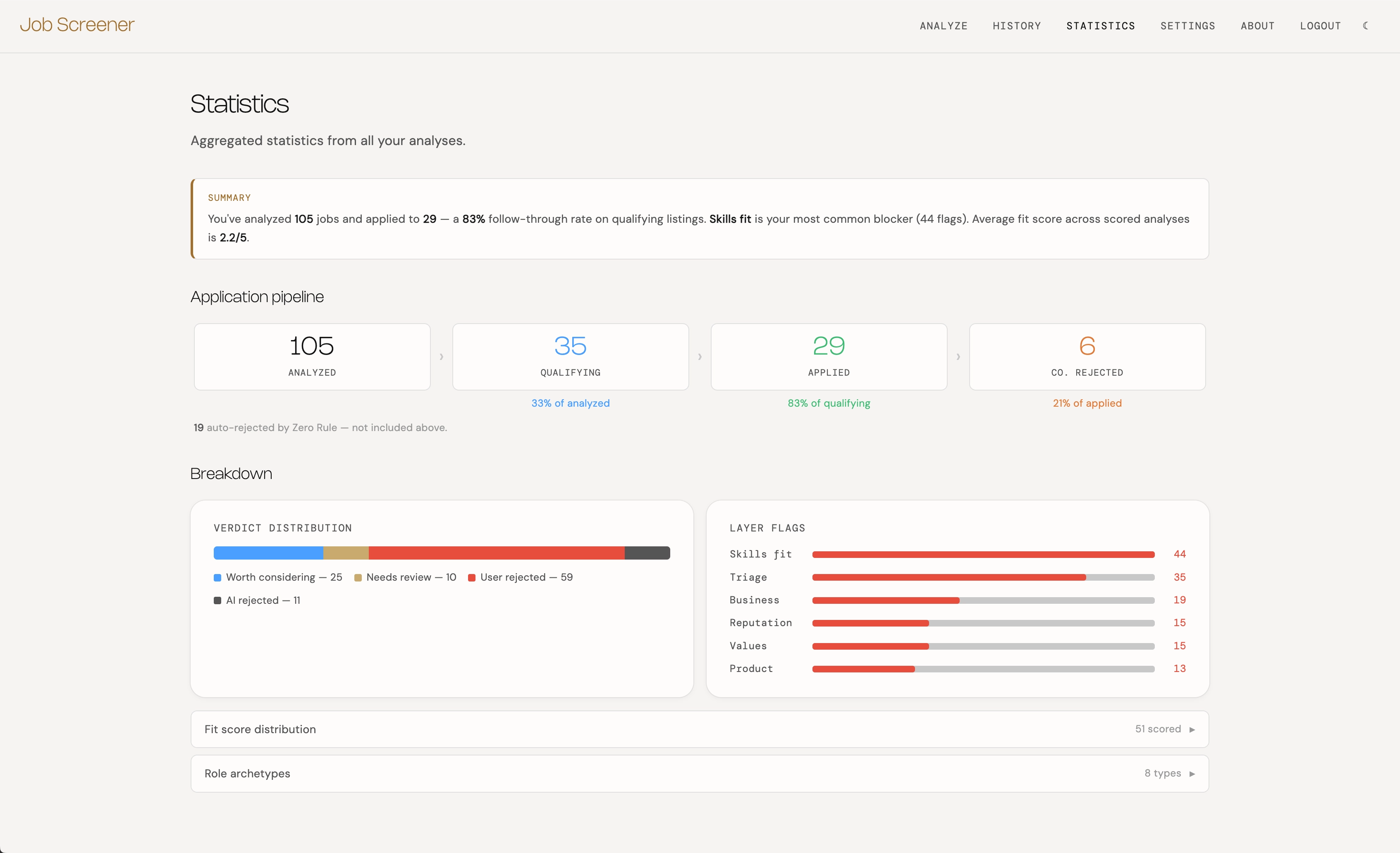Log out using the Logout link

(1321, 26)
